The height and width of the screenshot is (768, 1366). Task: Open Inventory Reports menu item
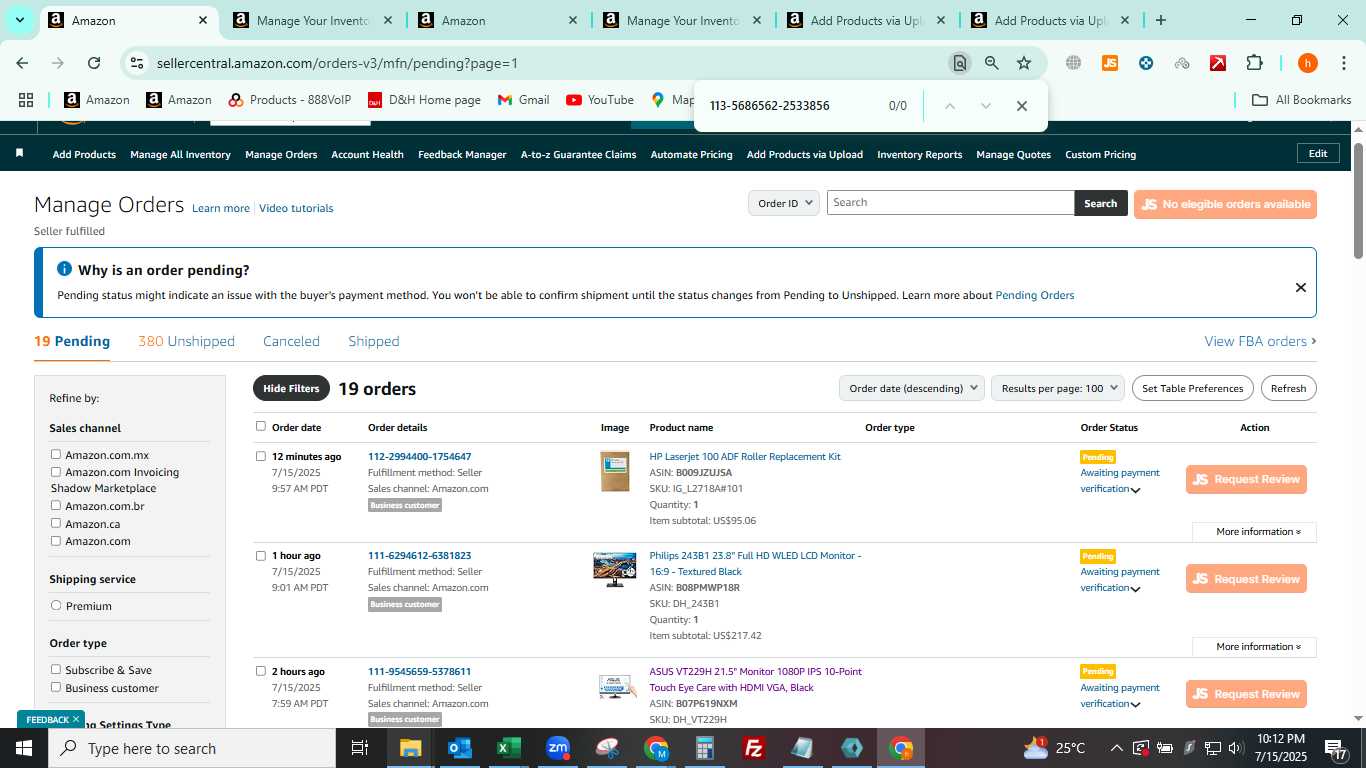(x=919, y=154)
